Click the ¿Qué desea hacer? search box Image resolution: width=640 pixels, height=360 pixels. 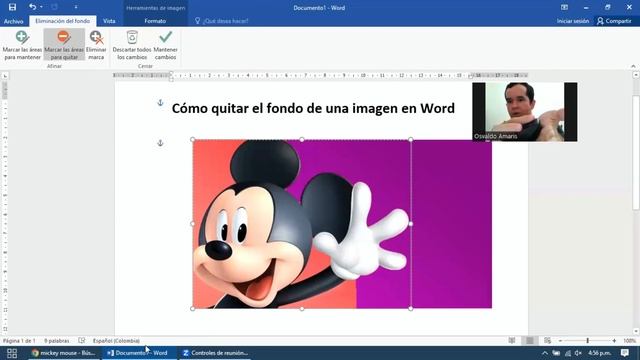coord(222,21)
